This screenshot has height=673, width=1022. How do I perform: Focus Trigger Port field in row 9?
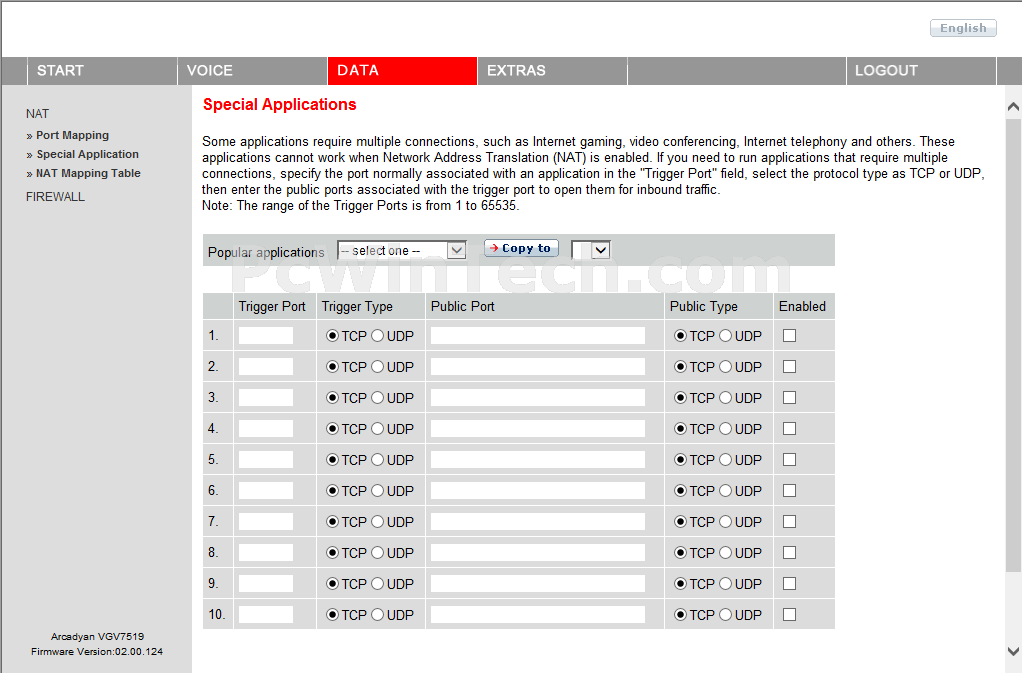(266, 584)
